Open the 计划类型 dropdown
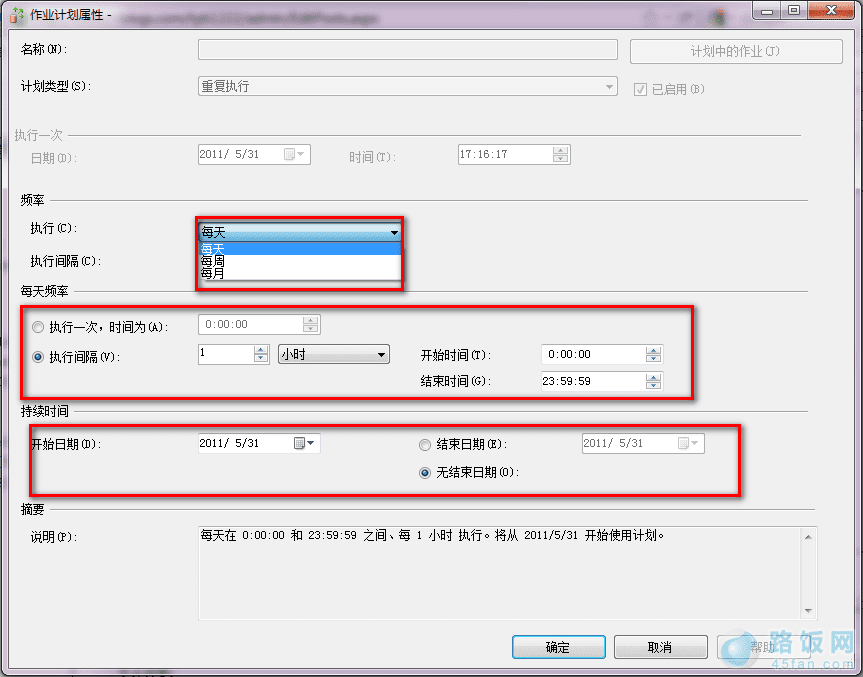The image size is (863, 677). [610, 86]
